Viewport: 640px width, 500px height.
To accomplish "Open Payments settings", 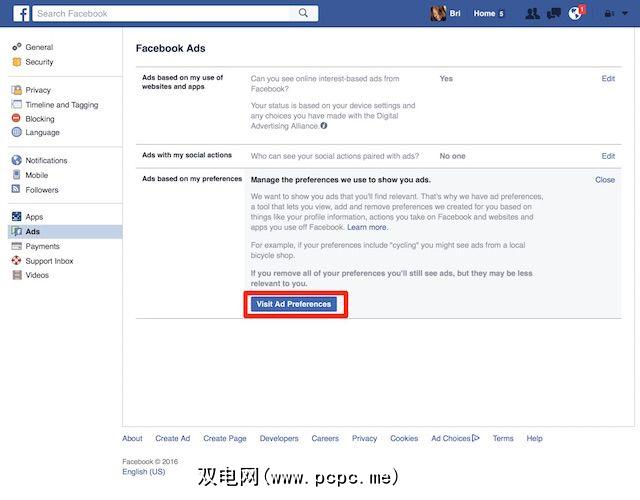I will click(42, 246).
